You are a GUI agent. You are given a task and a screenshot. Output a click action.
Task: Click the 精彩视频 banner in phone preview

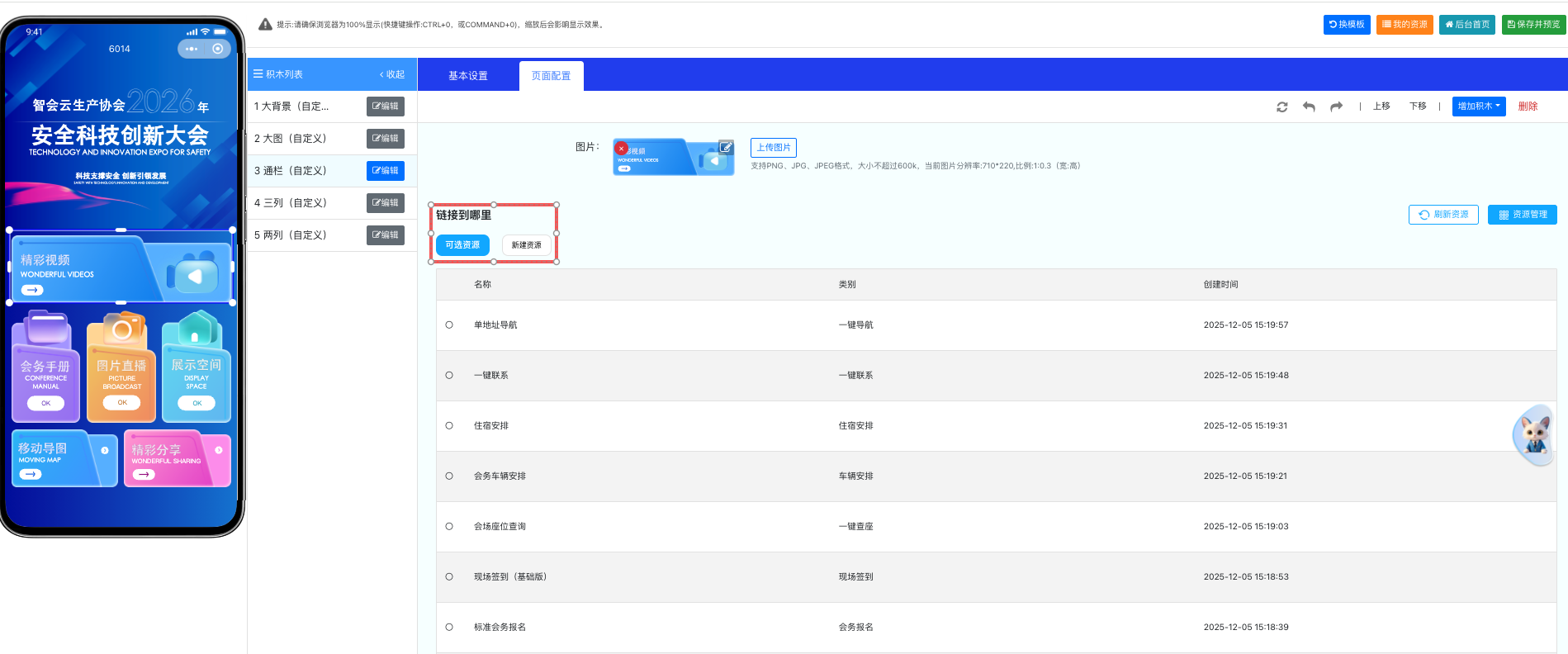[x=121, y=268]
